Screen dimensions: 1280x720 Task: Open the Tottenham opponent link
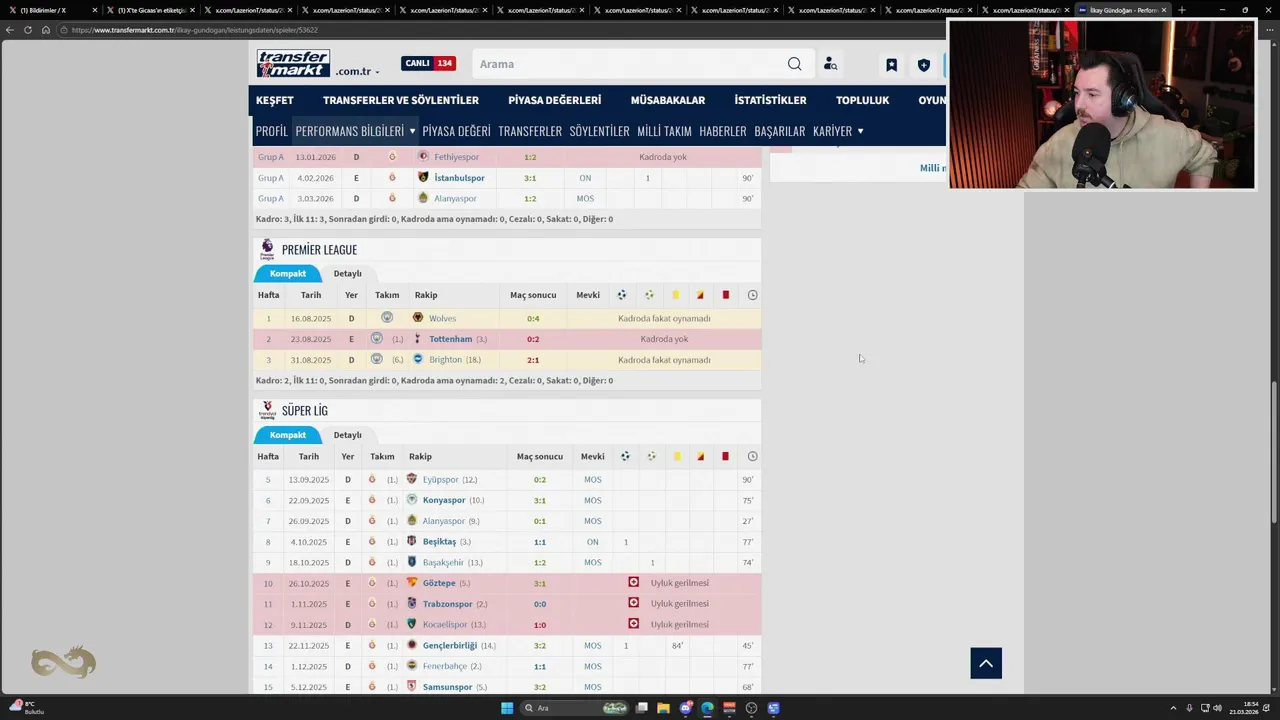coord(450,339)
